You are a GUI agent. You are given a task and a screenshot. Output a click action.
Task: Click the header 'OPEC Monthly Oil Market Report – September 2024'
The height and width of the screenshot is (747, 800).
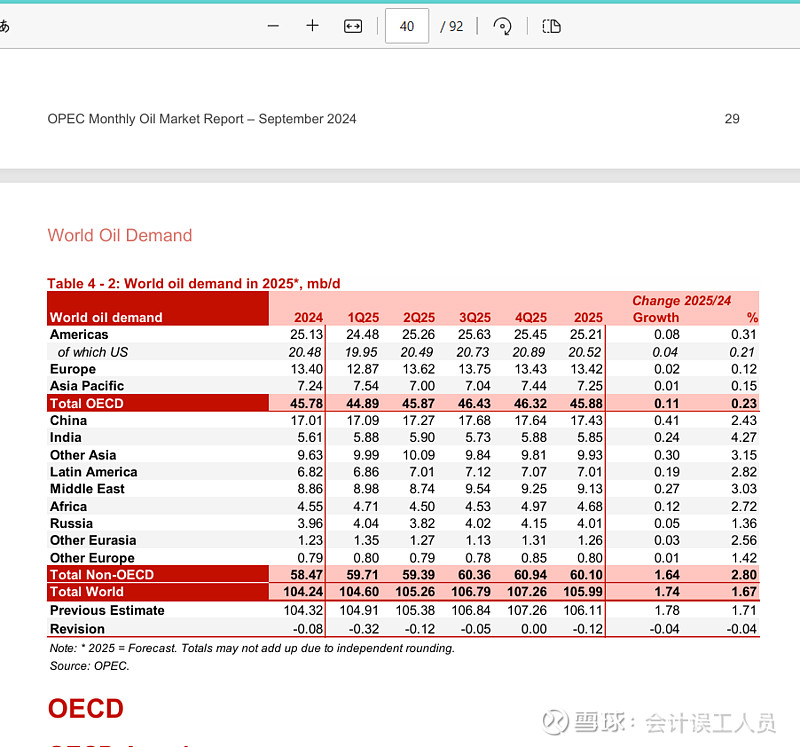click(202, 119)
